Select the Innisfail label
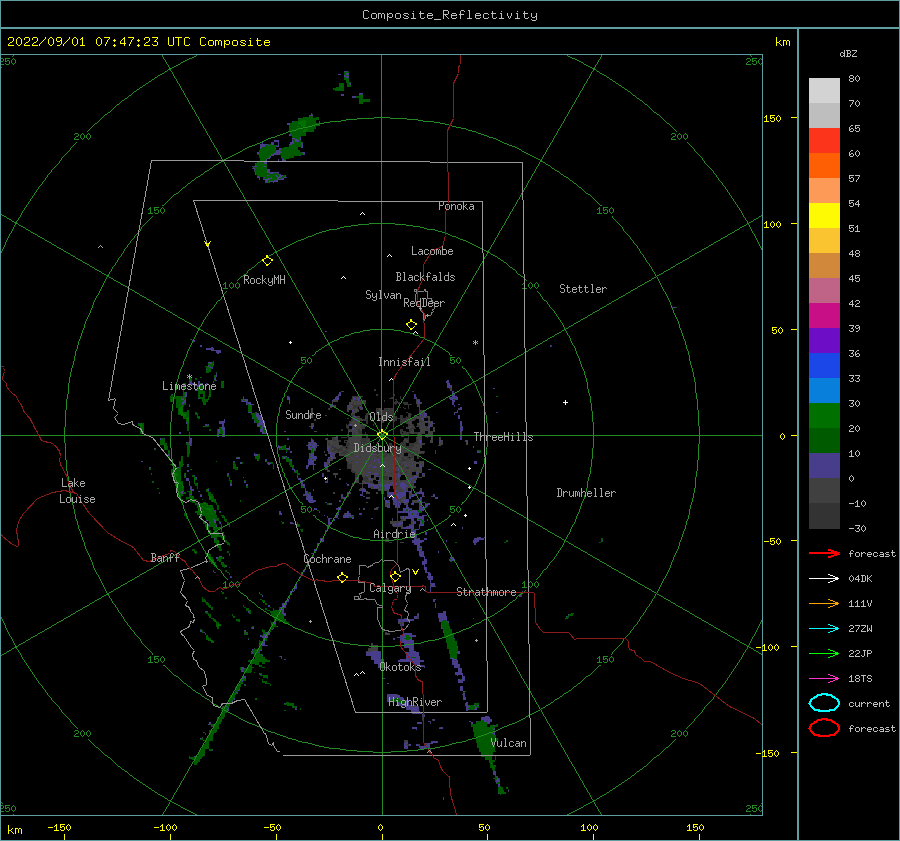The height and width of the screenshot is (841, 900). (404, 362)
